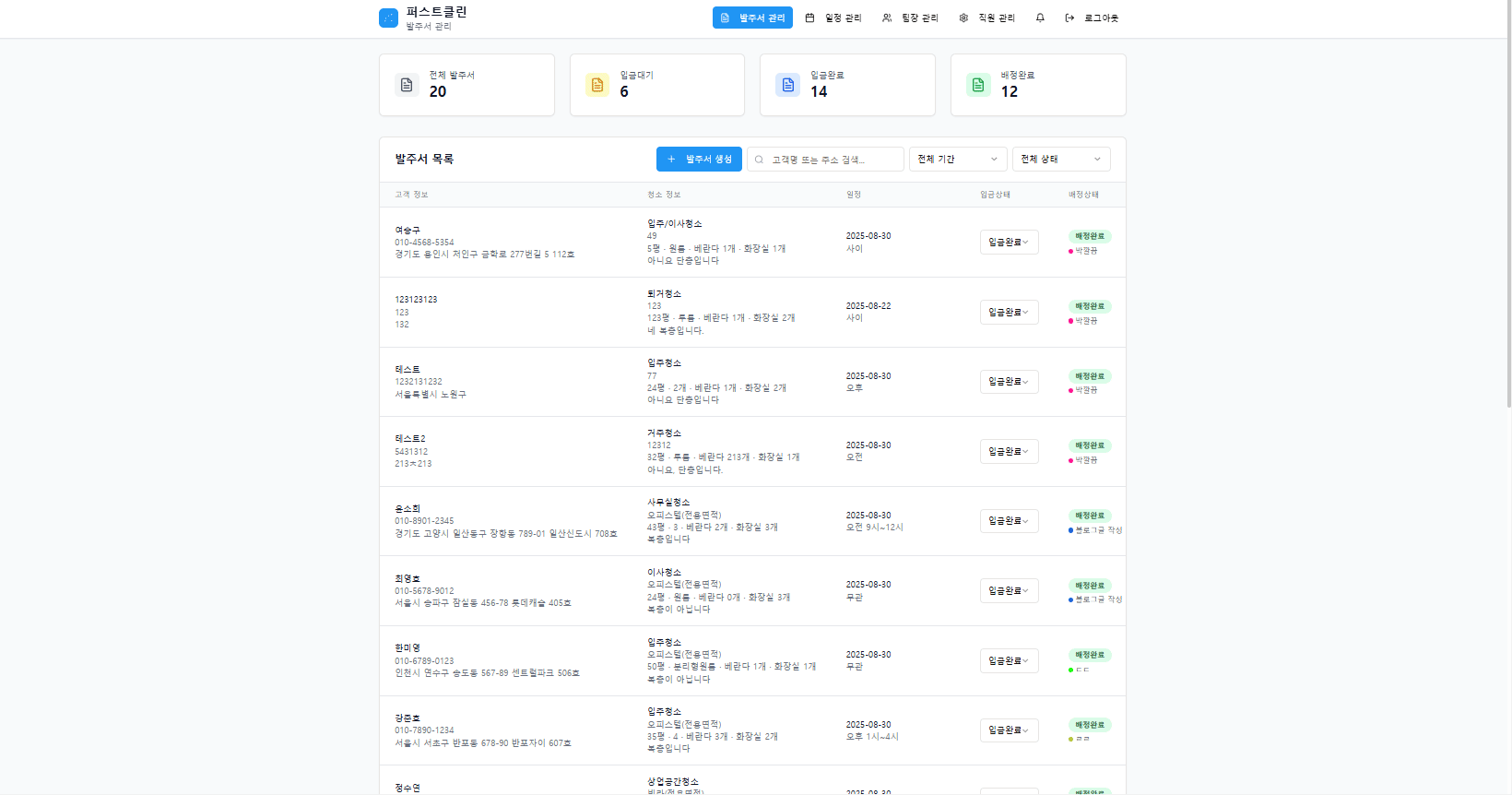Click the 배정완료 badge in 윤소희 row
This screenshot has height=795, width=1512.
click(x=1090, y=516)
